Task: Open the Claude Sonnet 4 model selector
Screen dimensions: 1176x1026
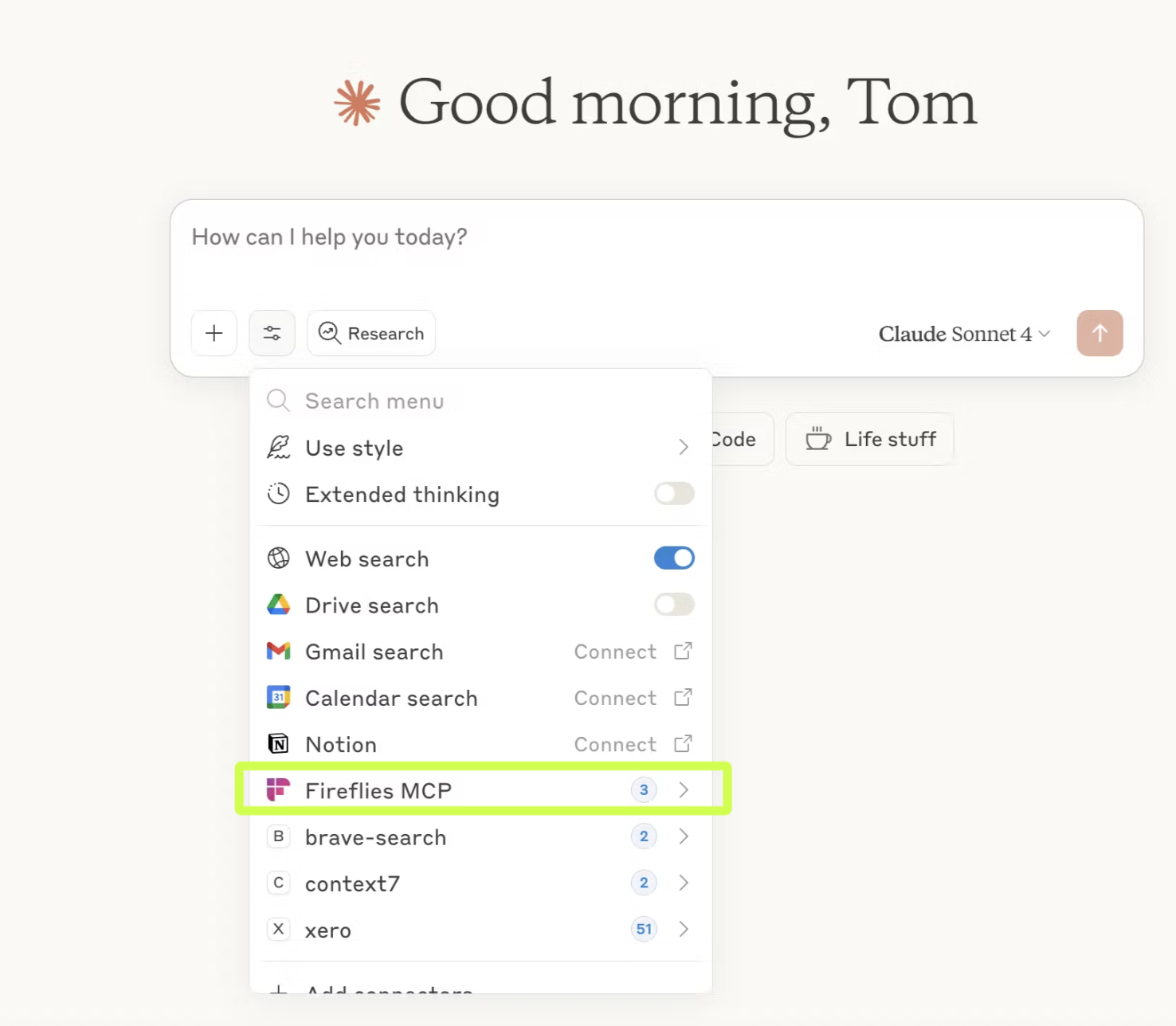Action: tap(964, 334)
